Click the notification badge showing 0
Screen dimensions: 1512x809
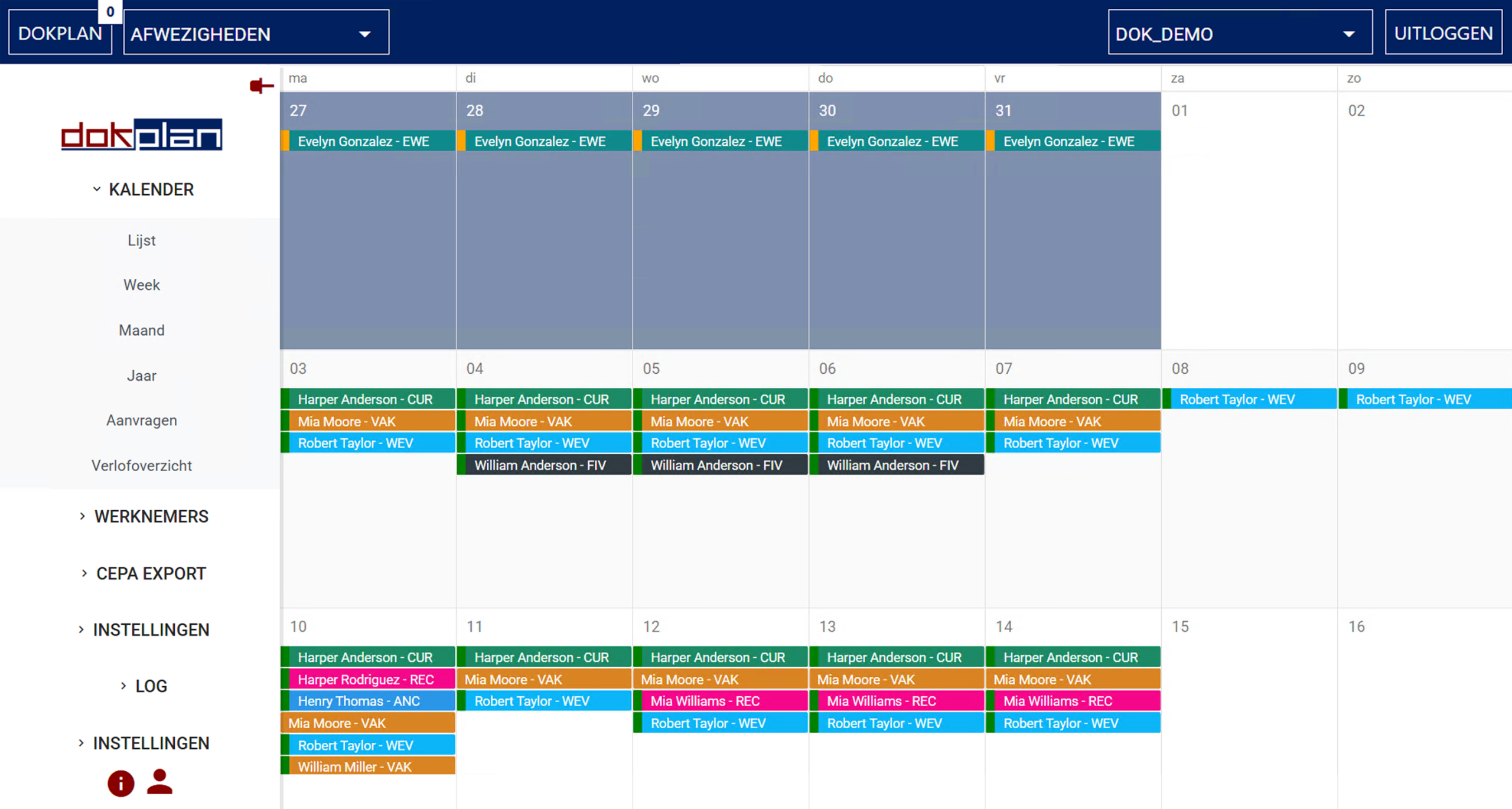point(110,11)
